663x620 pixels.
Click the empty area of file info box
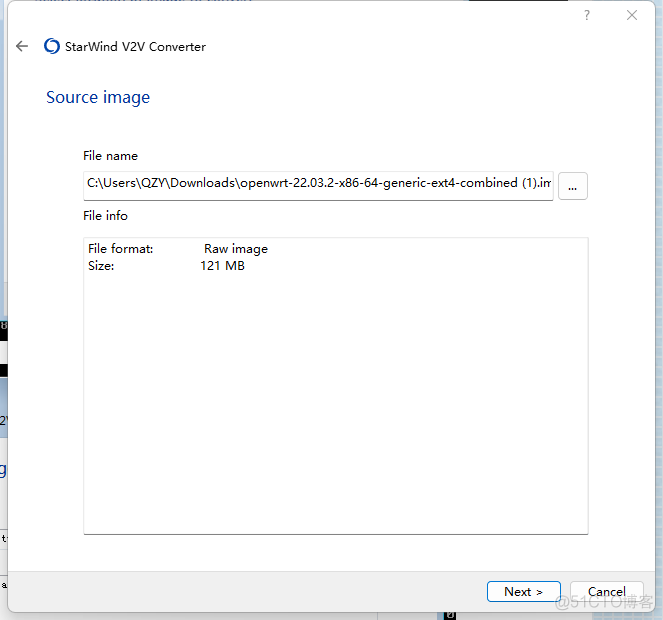335,400
